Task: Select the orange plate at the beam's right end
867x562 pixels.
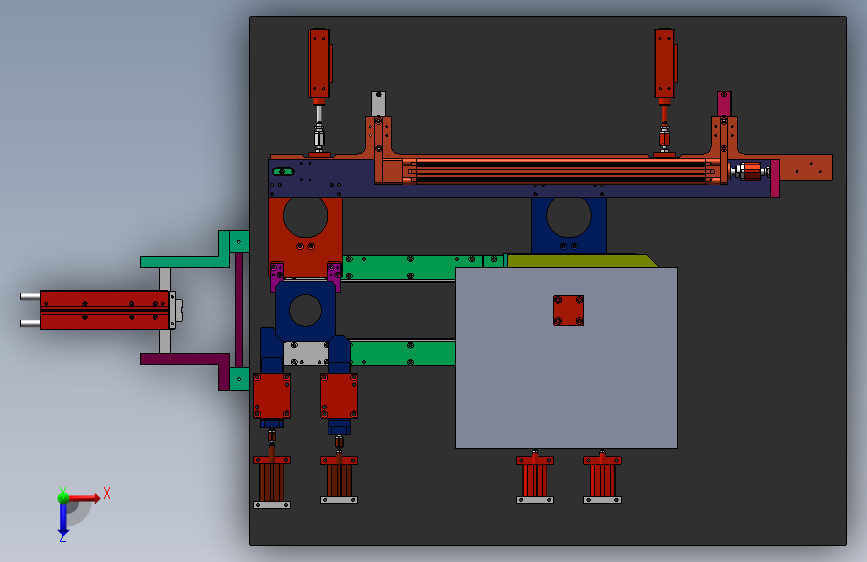Action: (x=806, y=168)
